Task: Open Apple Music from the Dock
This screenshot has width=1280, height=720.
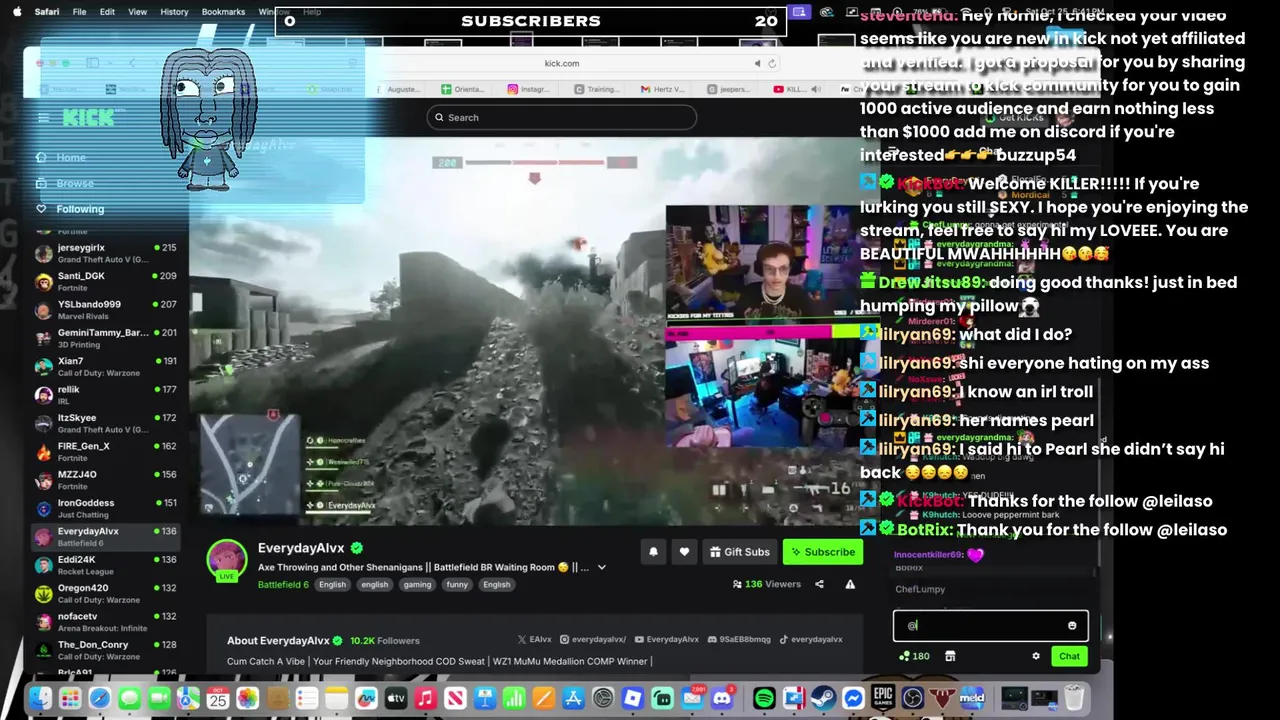Action: (x=425, y=698)
